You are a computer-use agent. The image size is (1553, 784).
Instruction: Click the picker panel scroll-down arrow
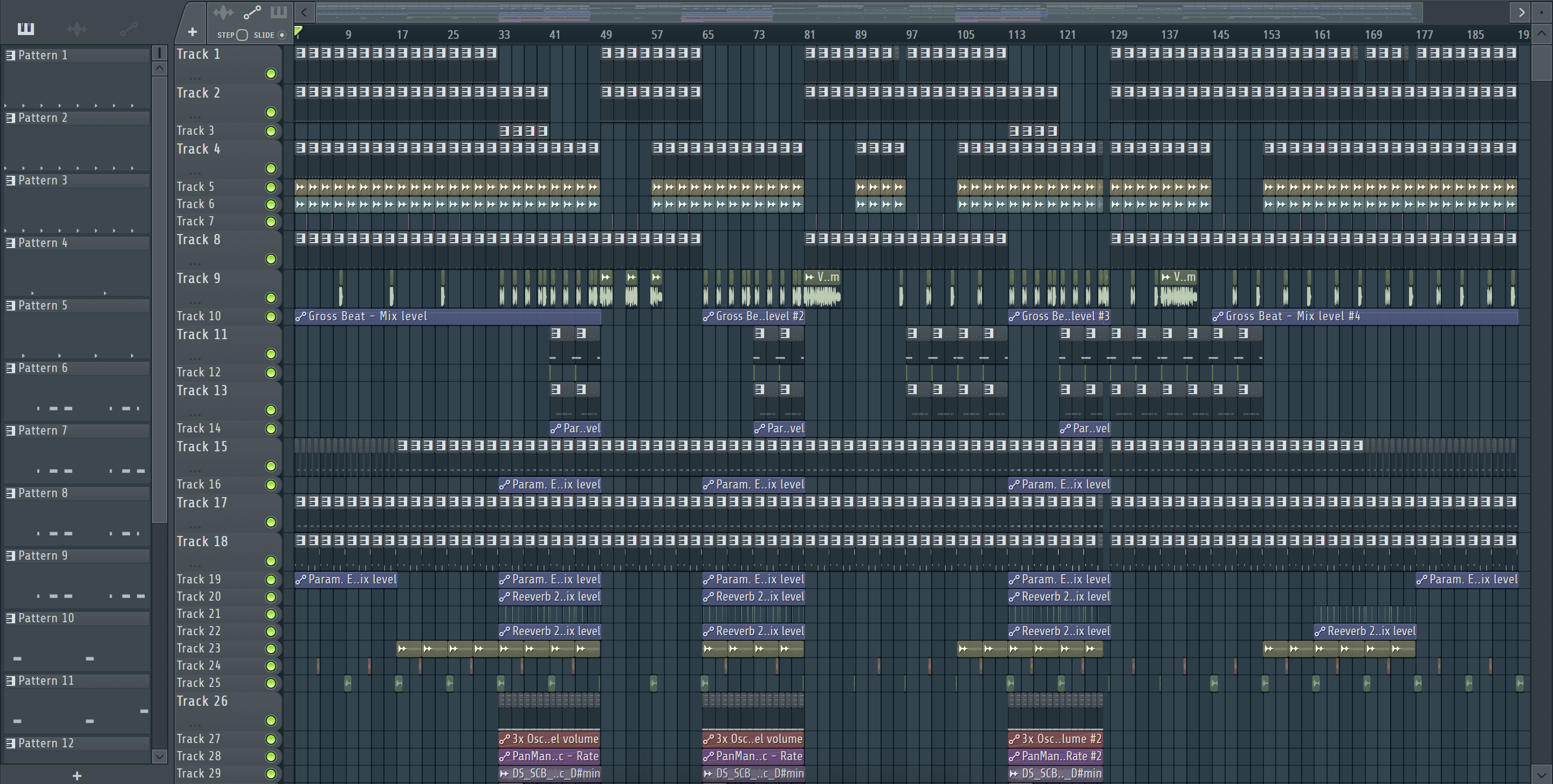coord(159,757)
